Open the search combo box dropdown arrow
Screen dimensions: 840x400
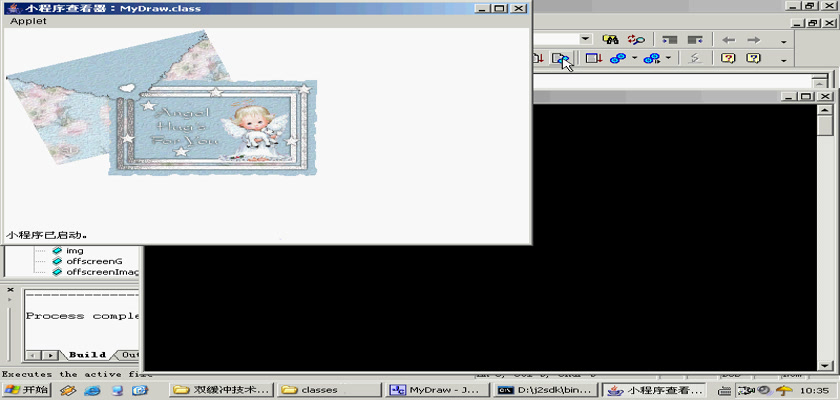[x=585, y=39]
